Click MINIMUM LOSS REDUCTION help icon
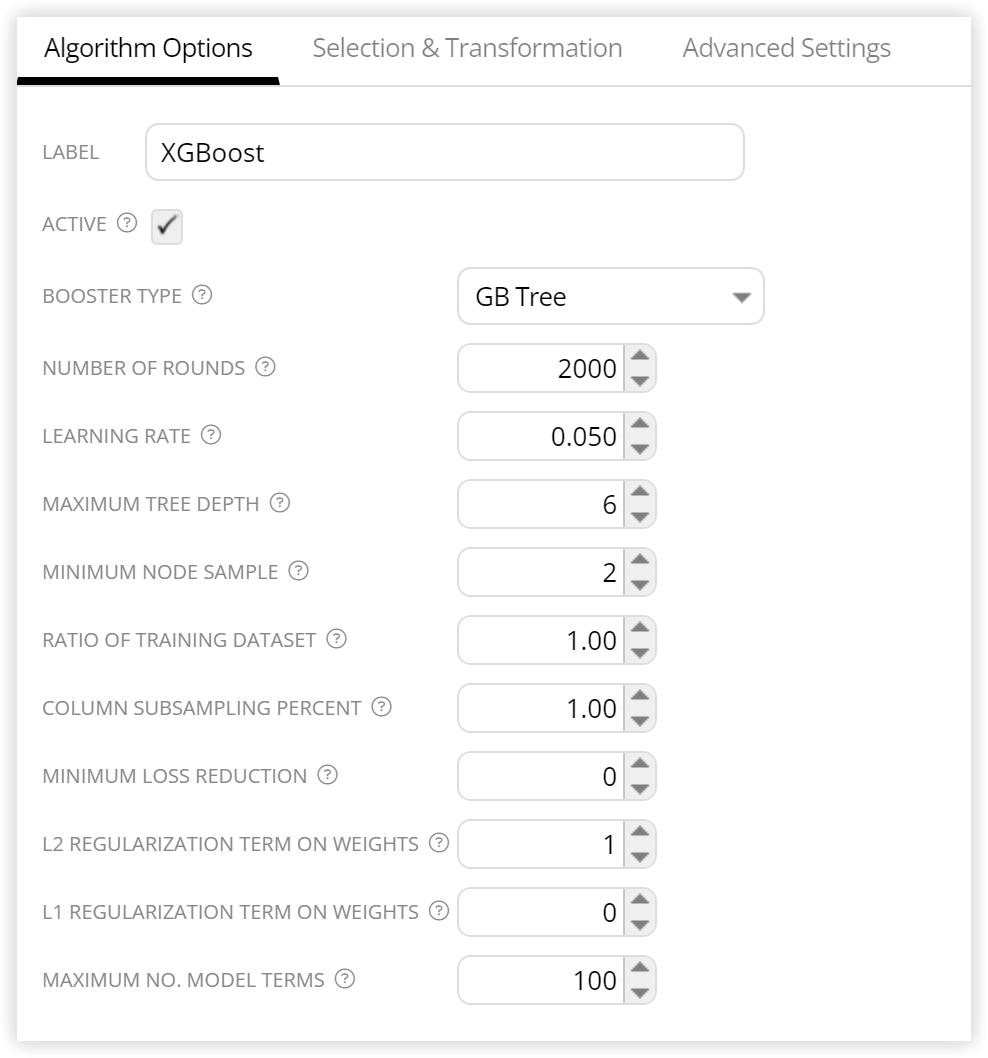The width and height of the screenshot is (988, 1058). pos(327,775)
